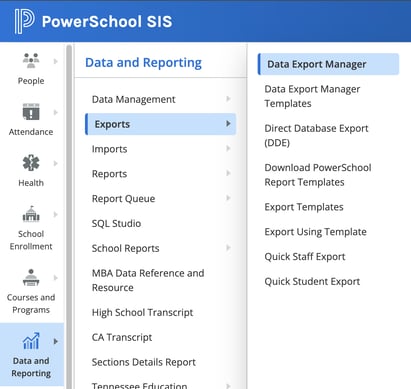This screenshot has width=411, height=389.
Task: Open Export Templates link
Action: (x=304, y=207)
